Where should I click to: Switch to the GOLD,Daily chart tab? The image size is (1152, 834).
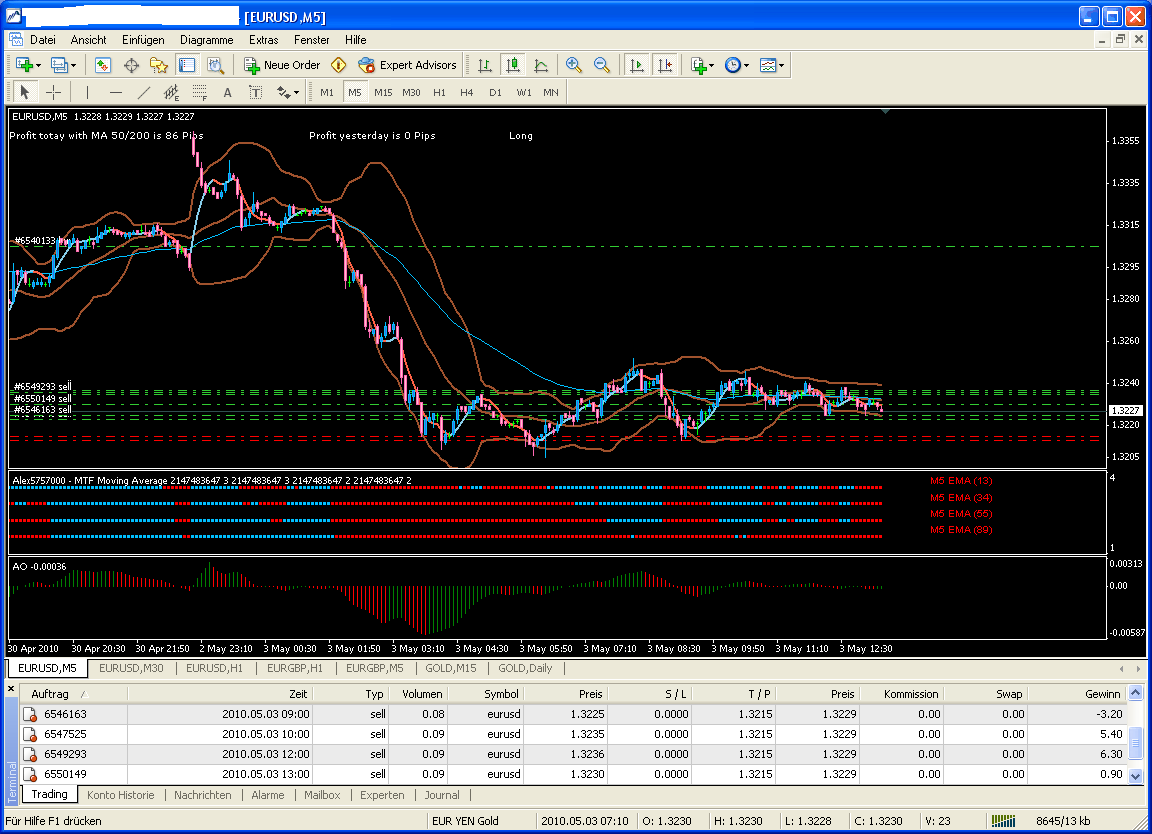click(x=525, y=668)
